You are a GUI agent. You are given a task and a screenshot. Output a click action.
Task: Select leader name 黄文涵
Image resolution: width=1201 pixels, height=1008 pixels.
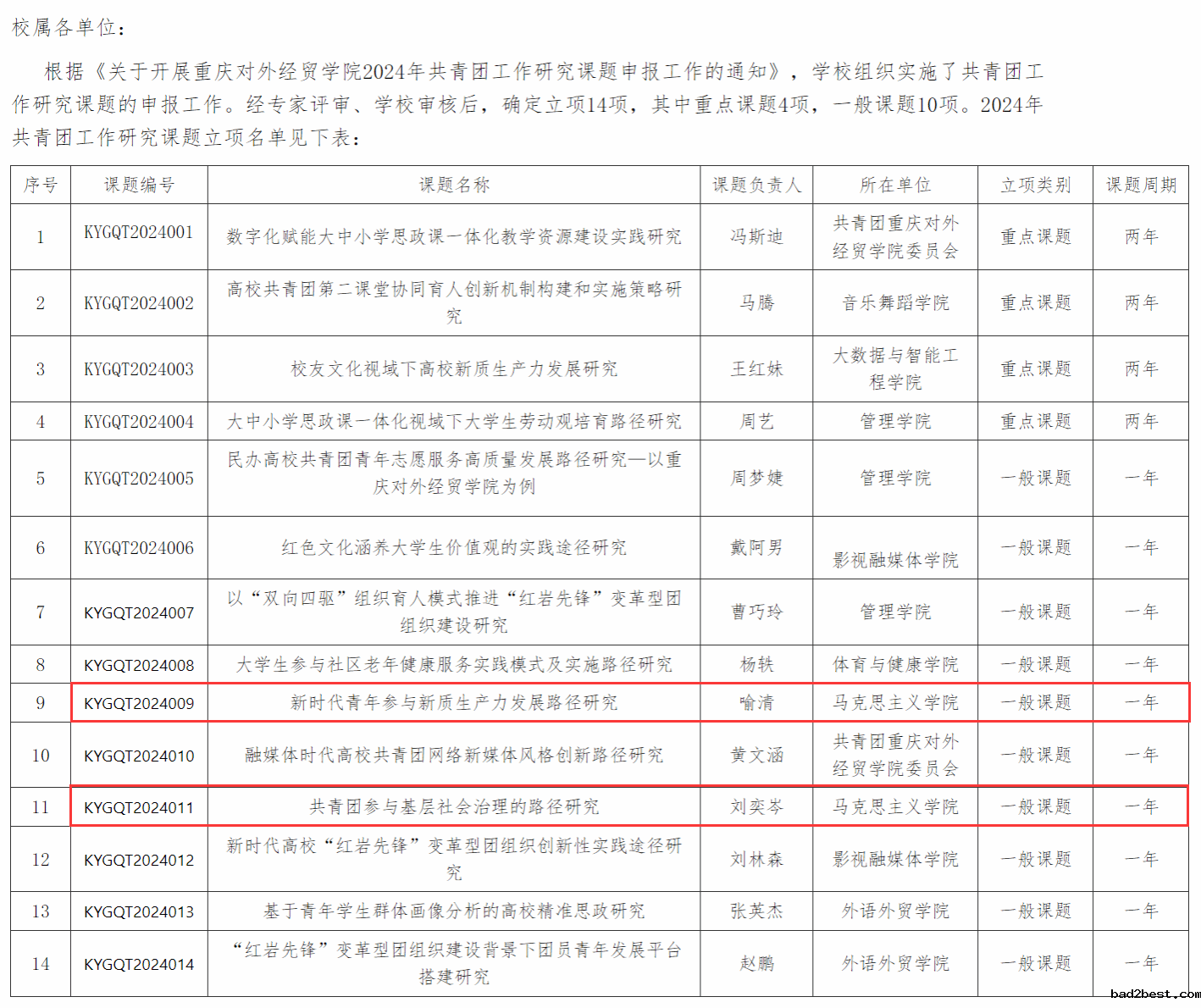point(756,756)
